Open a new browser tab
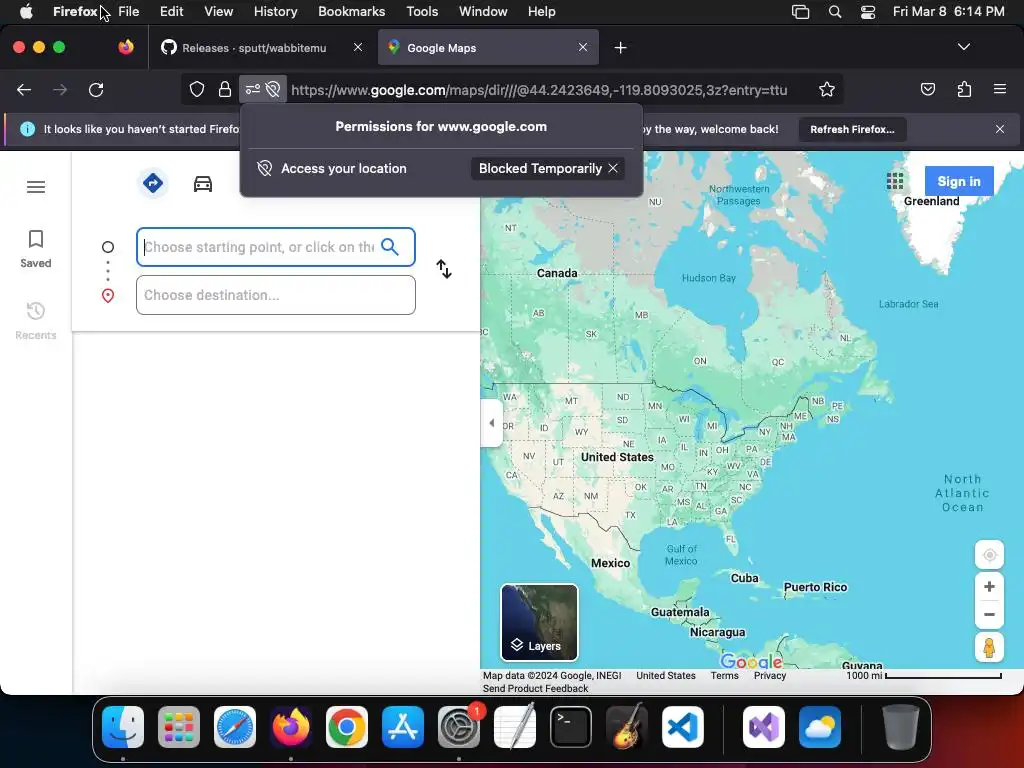Screen dimensions: 1024x768 click(x=620, y=48)
